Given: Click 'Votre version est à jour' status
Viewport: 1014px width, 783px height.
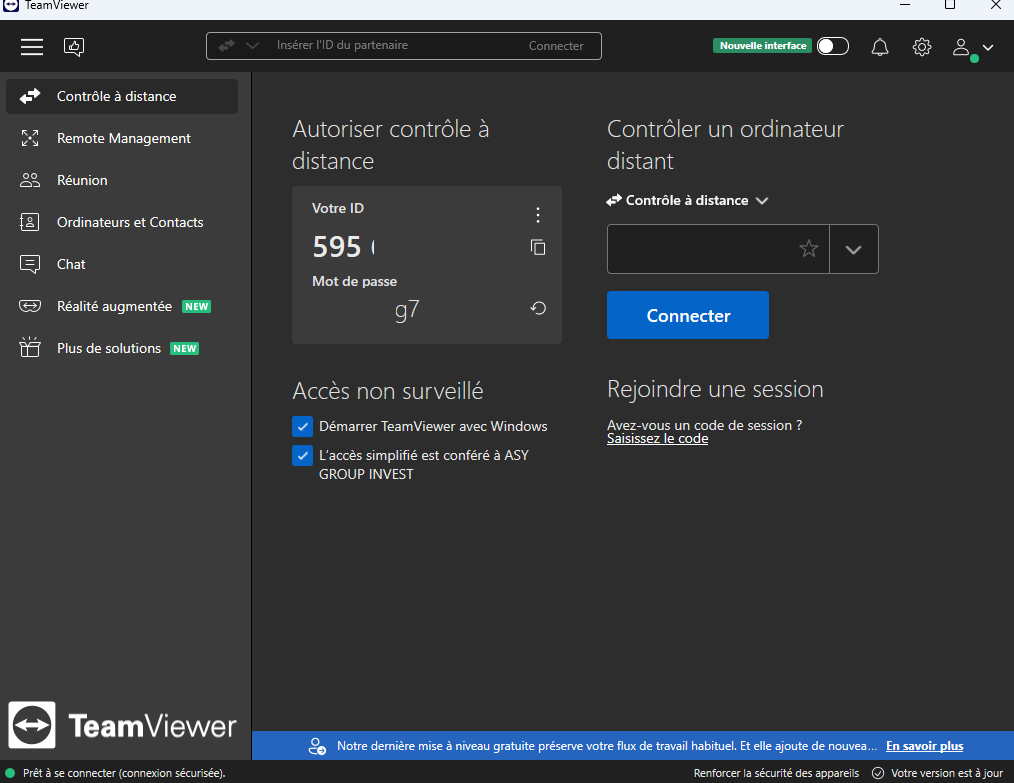Looking at the screenshot, I should [947, 773].
